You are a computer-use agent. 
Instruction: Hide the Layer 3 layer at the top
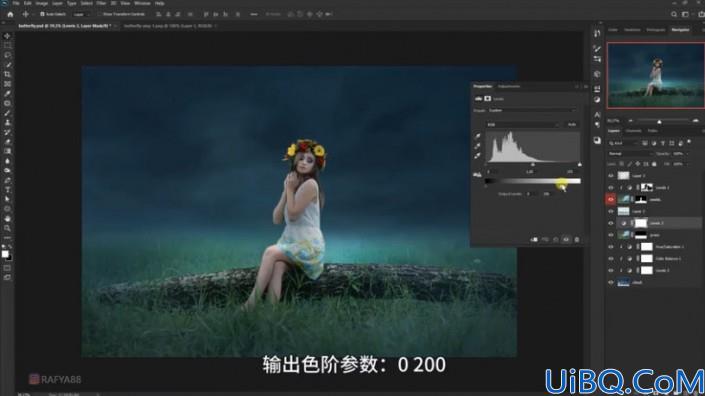coord(611,176)
